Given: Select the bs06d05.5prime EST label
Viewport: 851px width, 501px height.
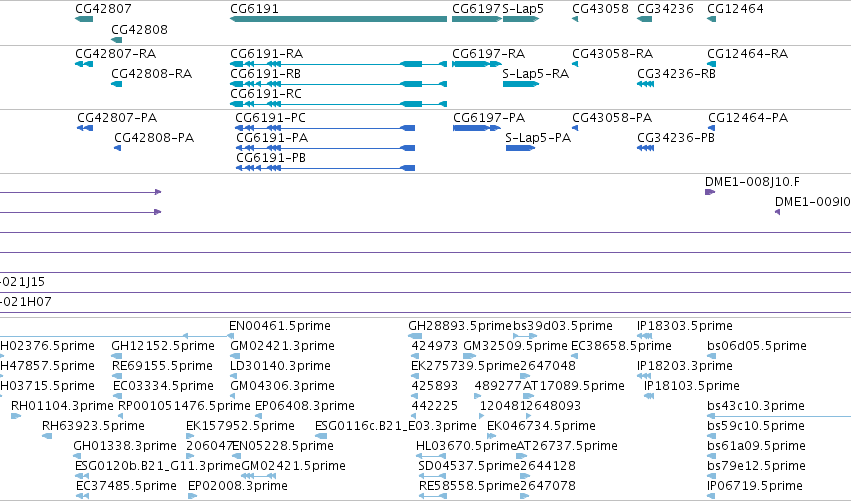Looking at the screenshot, I should coord(757,346).
